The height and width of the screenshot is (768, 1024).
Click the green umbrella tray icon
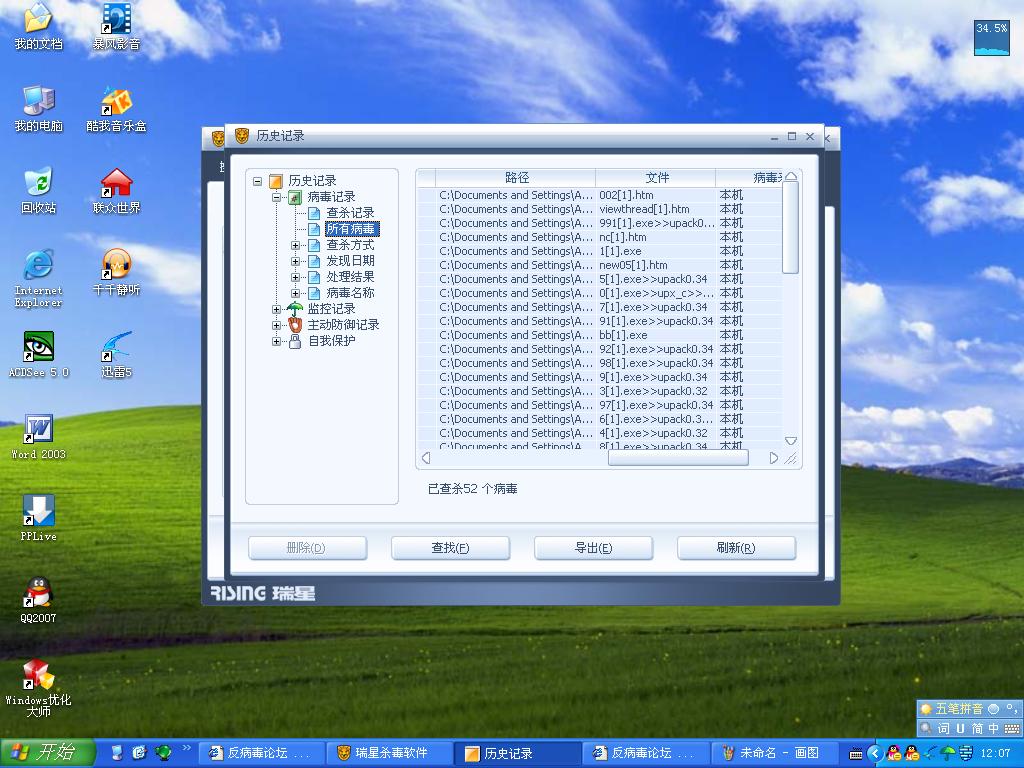(948, 753)
